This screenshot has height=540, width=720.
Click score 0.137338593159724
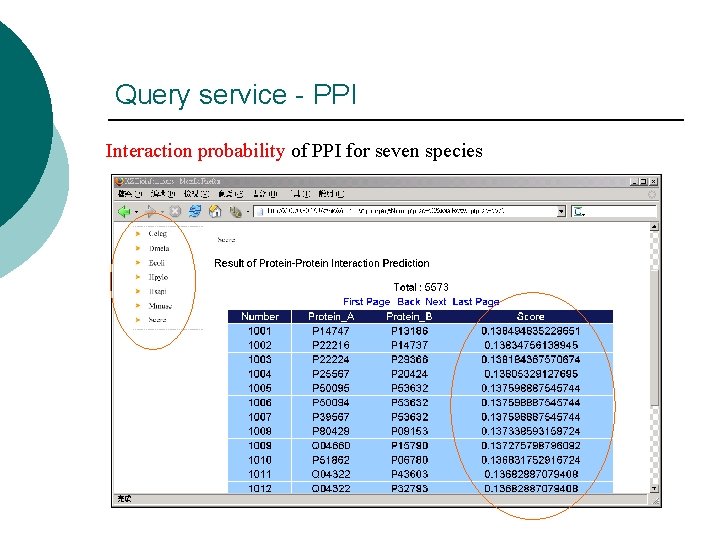coord(531,432)
